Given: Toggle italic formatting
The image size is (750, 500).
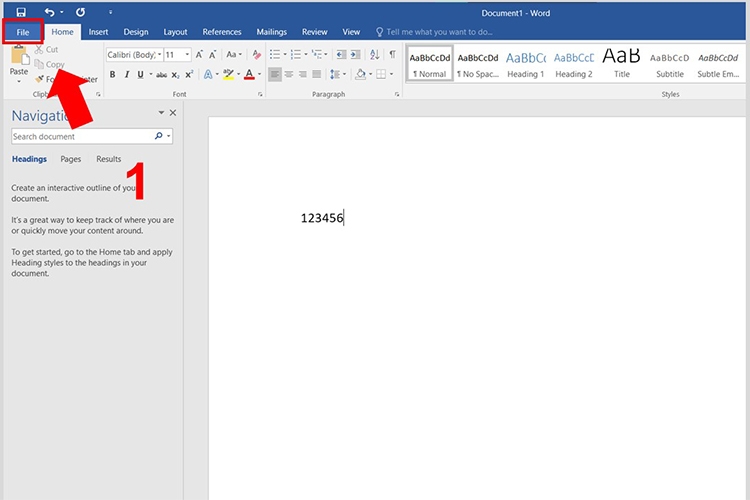Looking at the screenshot, I should [x=127, y=75].
